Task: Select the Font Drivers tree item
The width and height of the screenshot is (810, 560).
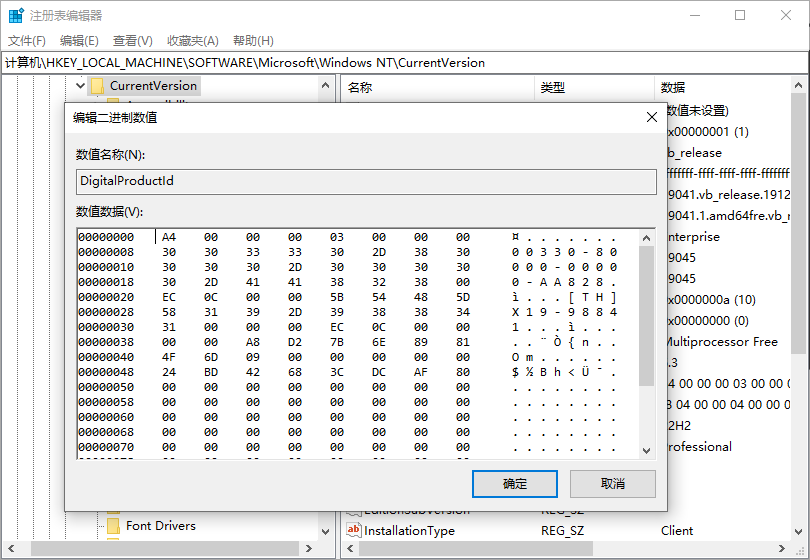Action: tap(161, 526)
